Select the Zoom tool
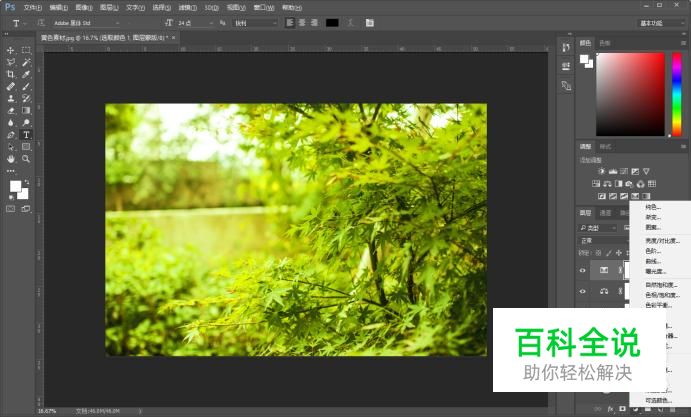This screenshot has height=417, width=691. tap(26, 159)
